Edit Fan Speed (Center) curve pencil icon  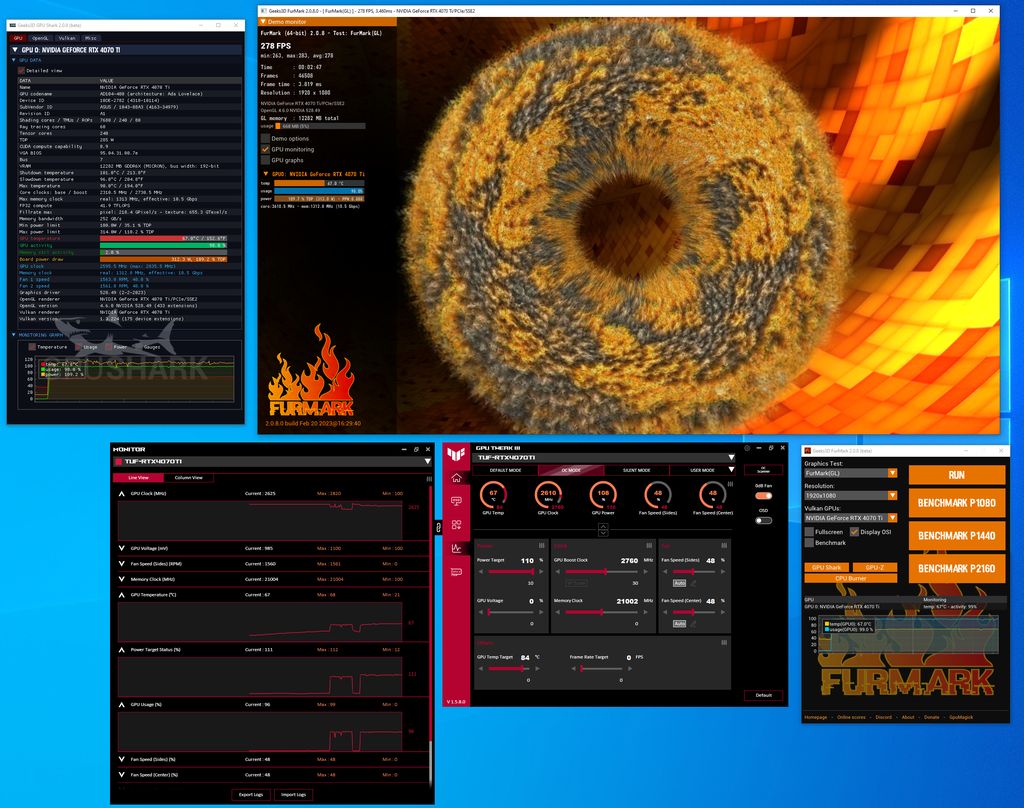tap(693, 624)
